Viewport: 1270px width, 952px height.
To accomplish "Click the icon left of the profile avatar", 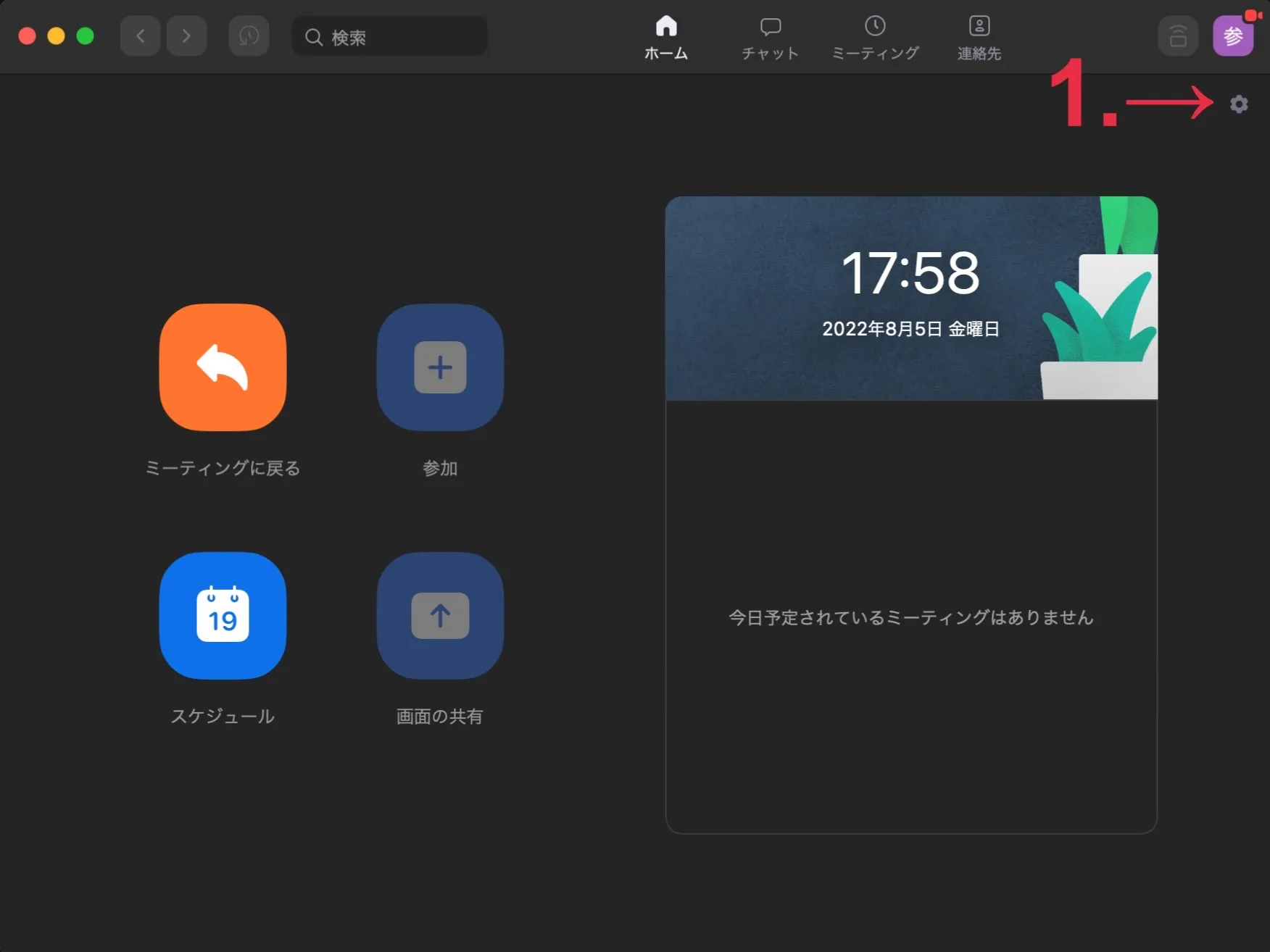I will pos(1178,36).
